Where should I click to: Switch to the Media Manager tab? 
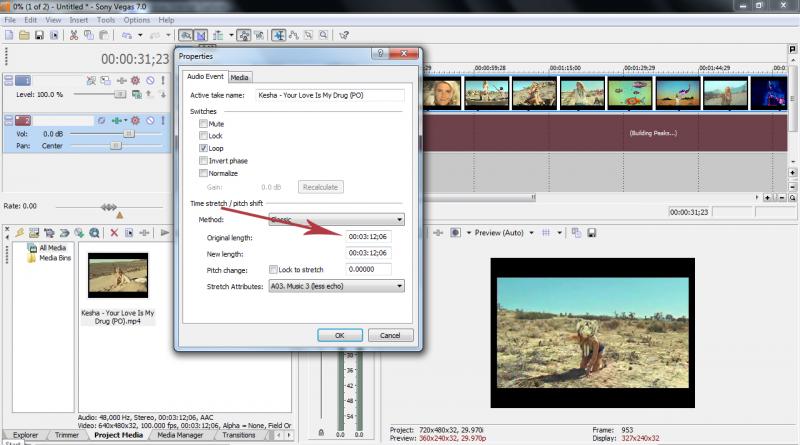(180, 435)
